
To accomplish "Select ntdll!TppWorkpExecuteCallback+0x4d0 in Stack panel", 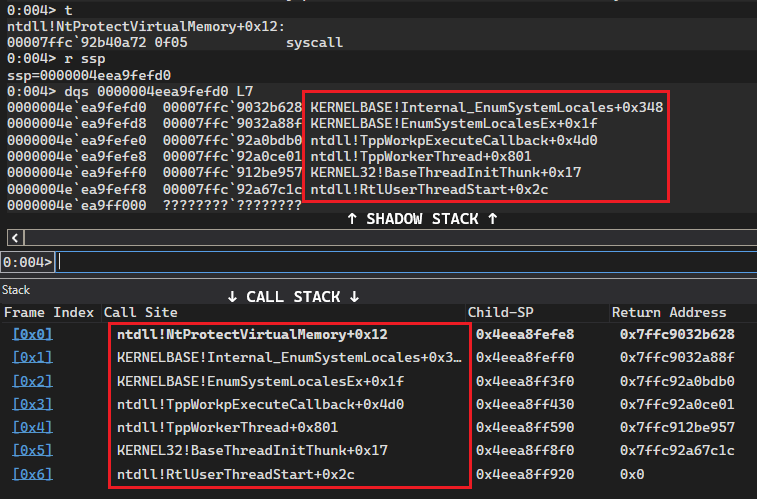I will 260,404.
